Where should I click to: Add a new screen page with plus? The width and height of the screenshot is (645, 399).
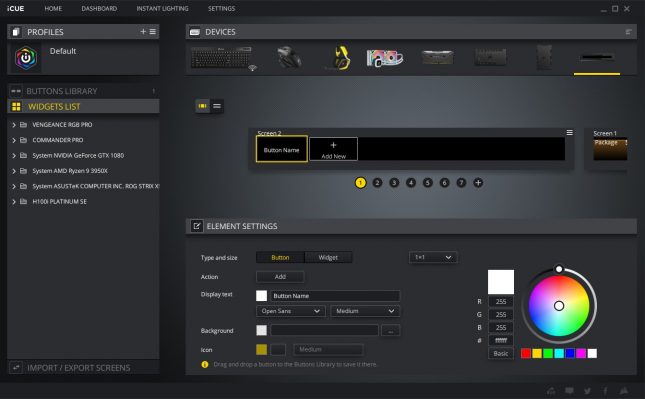pyautogui.click(x=478, y=183)
